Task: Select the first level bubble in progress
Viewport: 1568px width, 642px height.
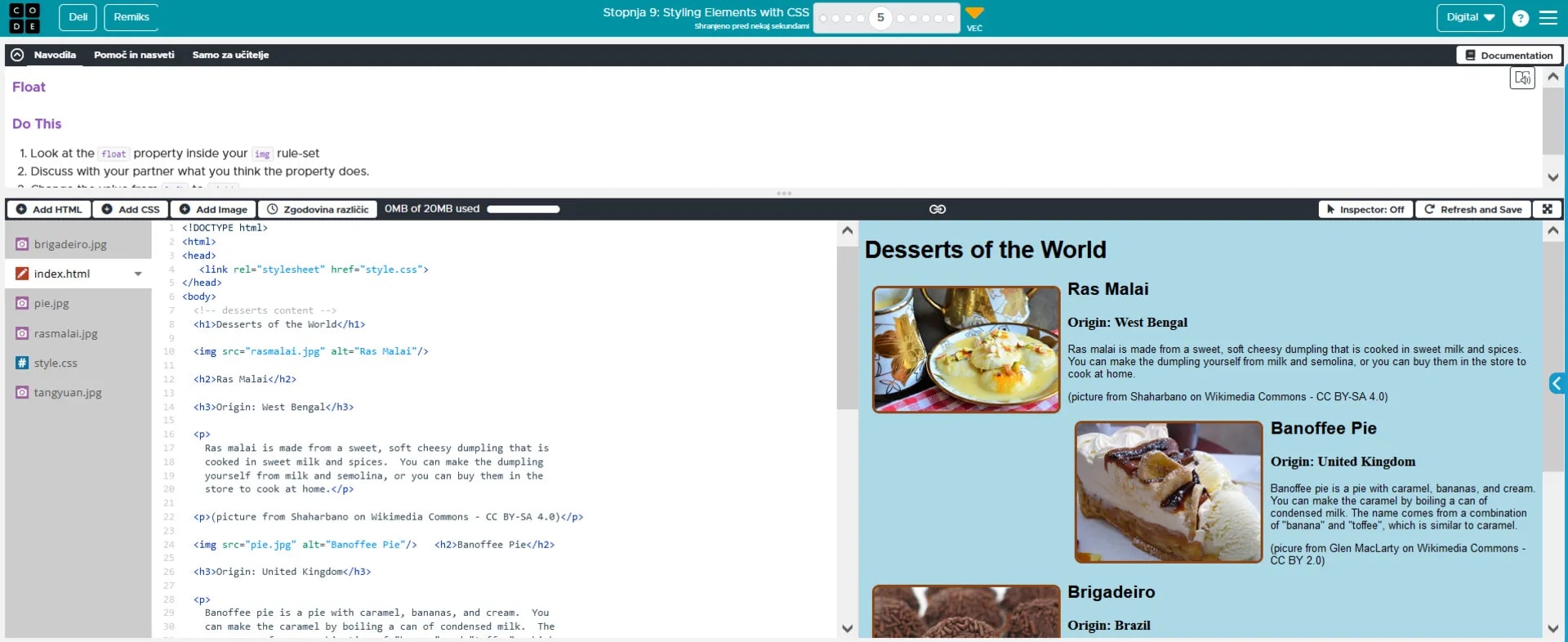Action: [823, 18]
